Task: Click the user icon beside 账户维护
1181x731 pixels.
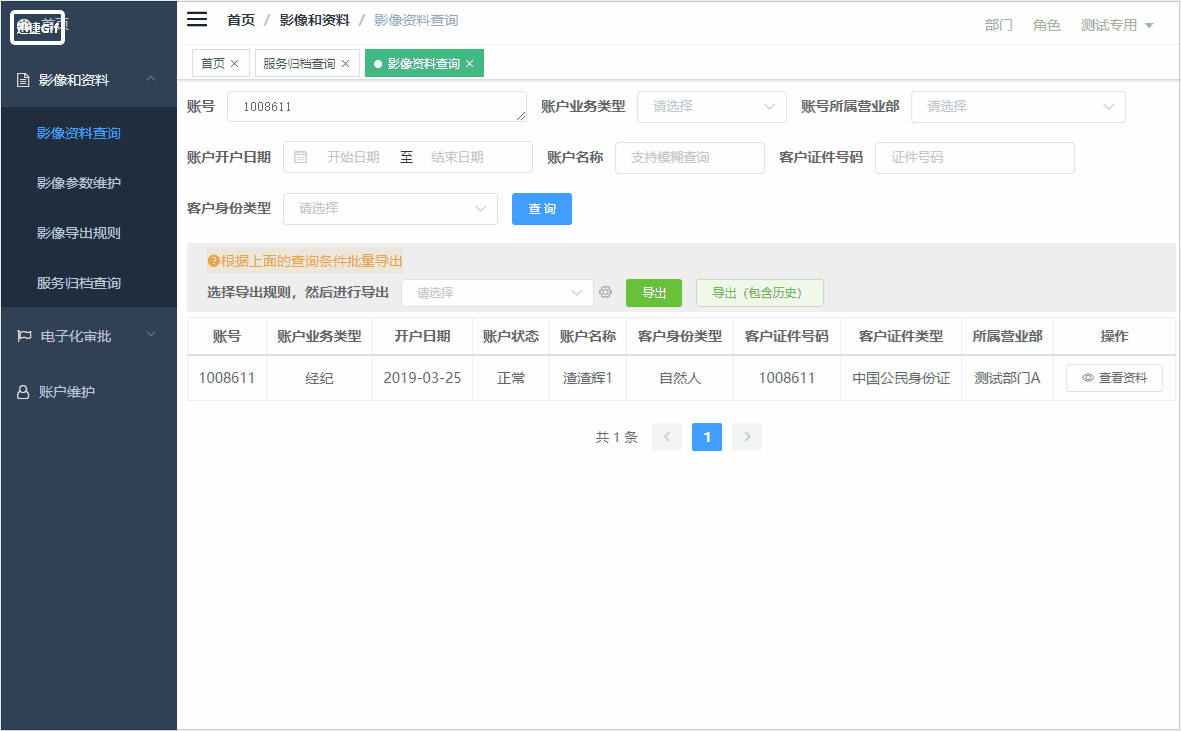Action: (23, 391)
